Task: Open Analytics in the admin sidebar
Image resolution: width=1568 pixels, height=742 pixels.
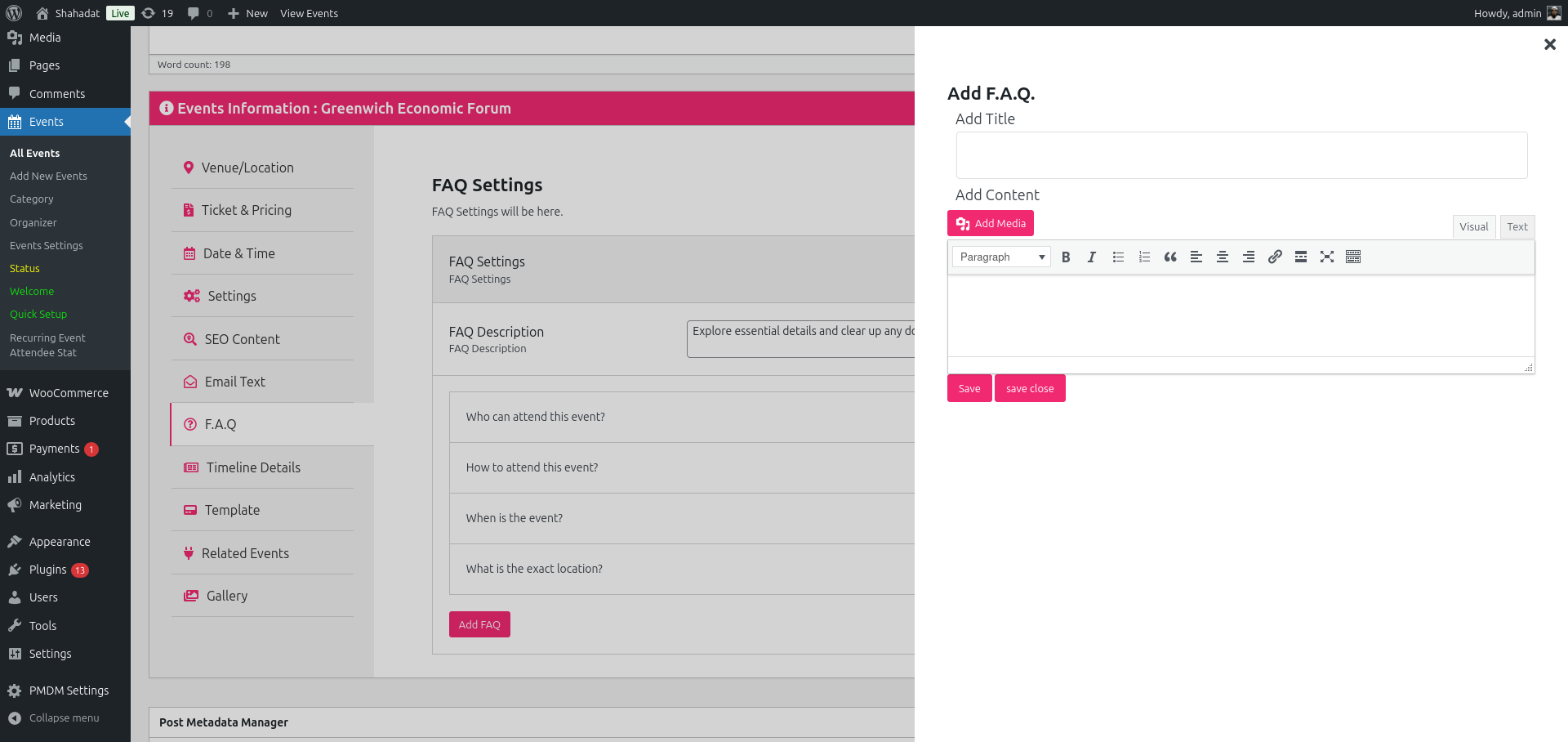Action: click(x=65, y=477)
